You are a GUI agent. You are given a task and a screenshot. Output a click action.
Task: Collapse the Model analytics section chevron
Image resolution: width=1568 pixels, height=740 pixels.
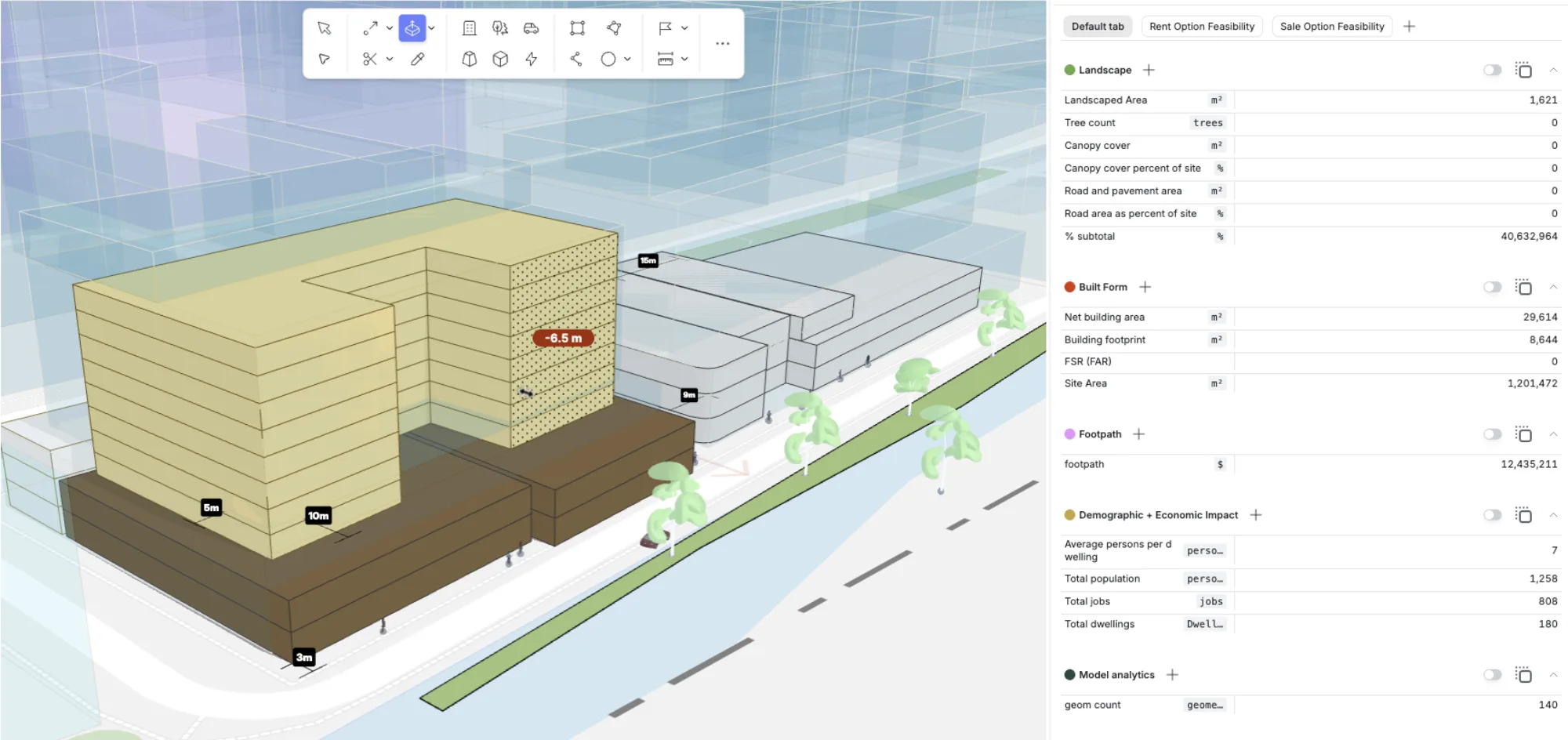pyautogui.click(x=1553, y=675)
